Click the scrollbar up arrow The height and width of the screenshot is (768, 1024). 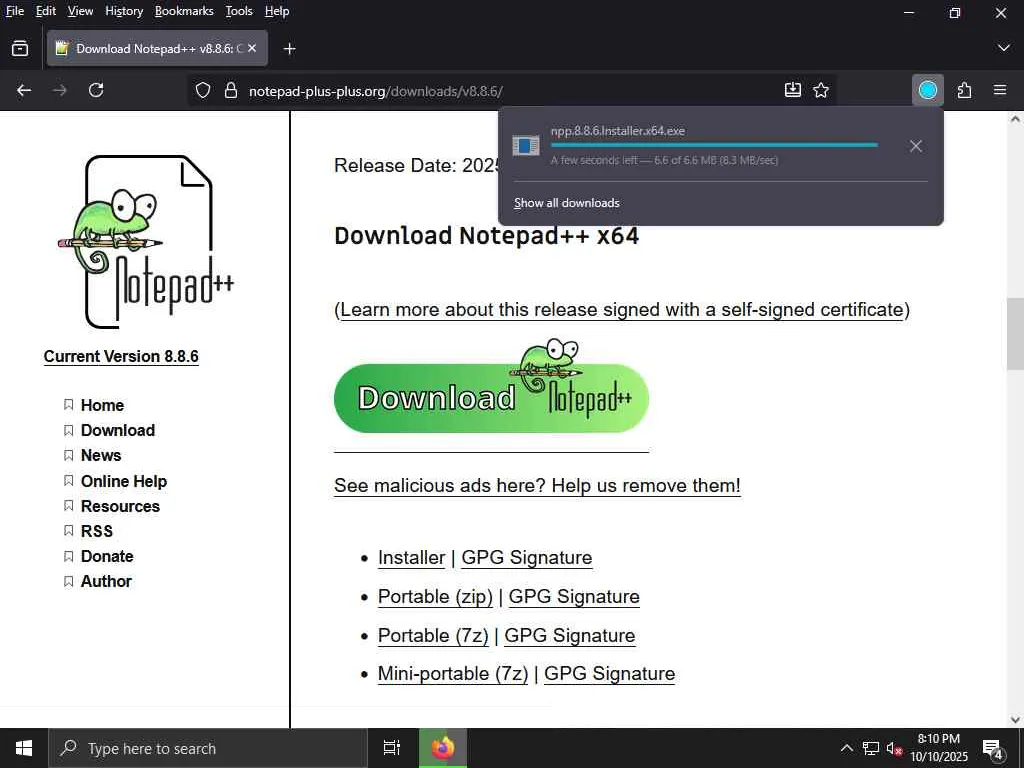coord(1015,119)
